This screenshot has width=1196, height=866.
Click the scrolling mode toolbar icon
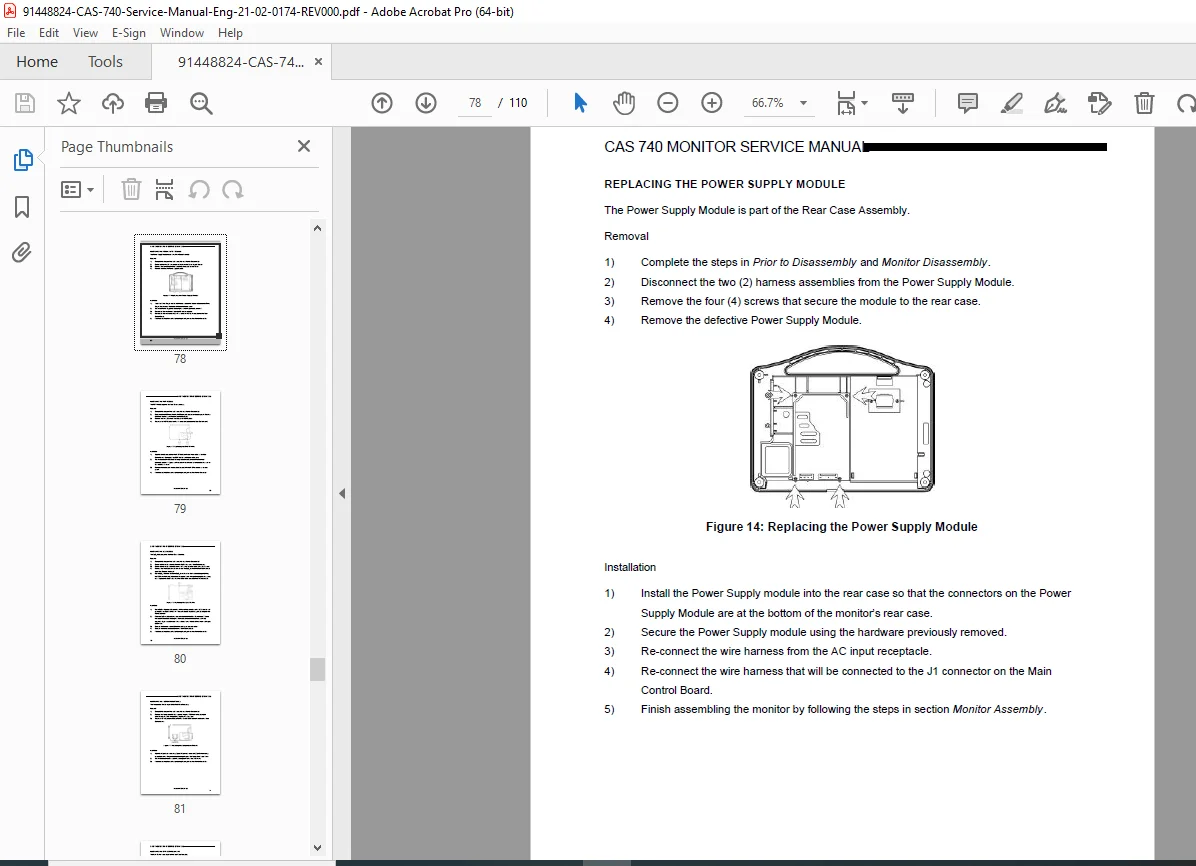click(x=902, y=103)
